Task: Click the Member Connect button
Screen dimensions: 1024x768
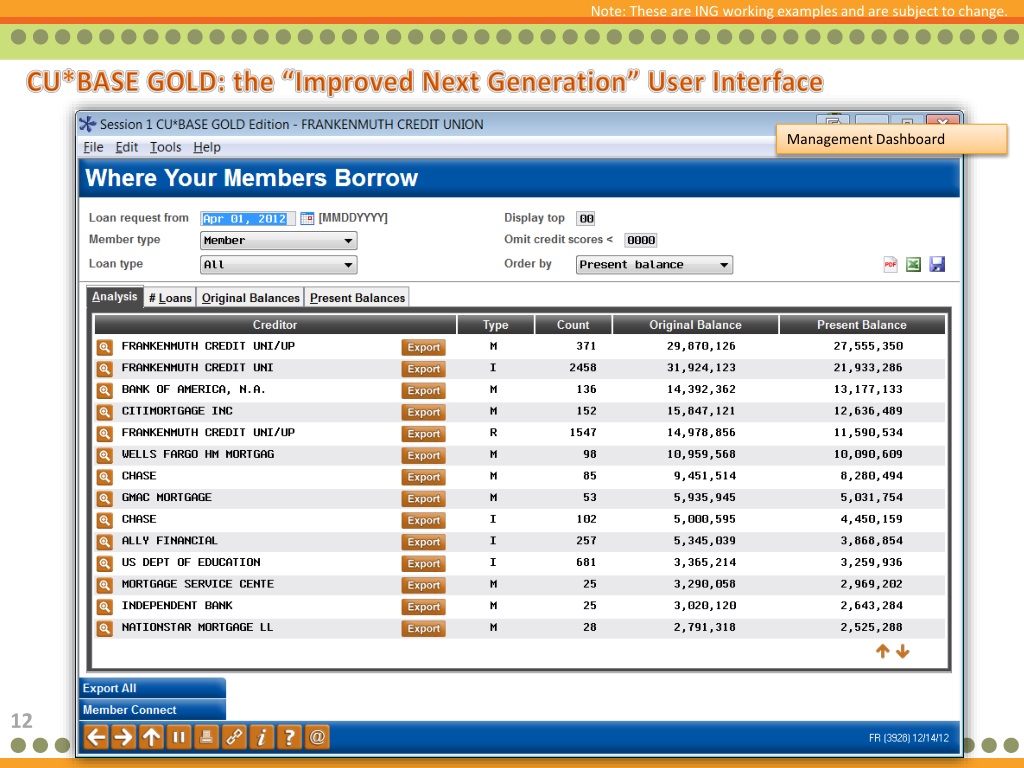Action: pos(153,710)
